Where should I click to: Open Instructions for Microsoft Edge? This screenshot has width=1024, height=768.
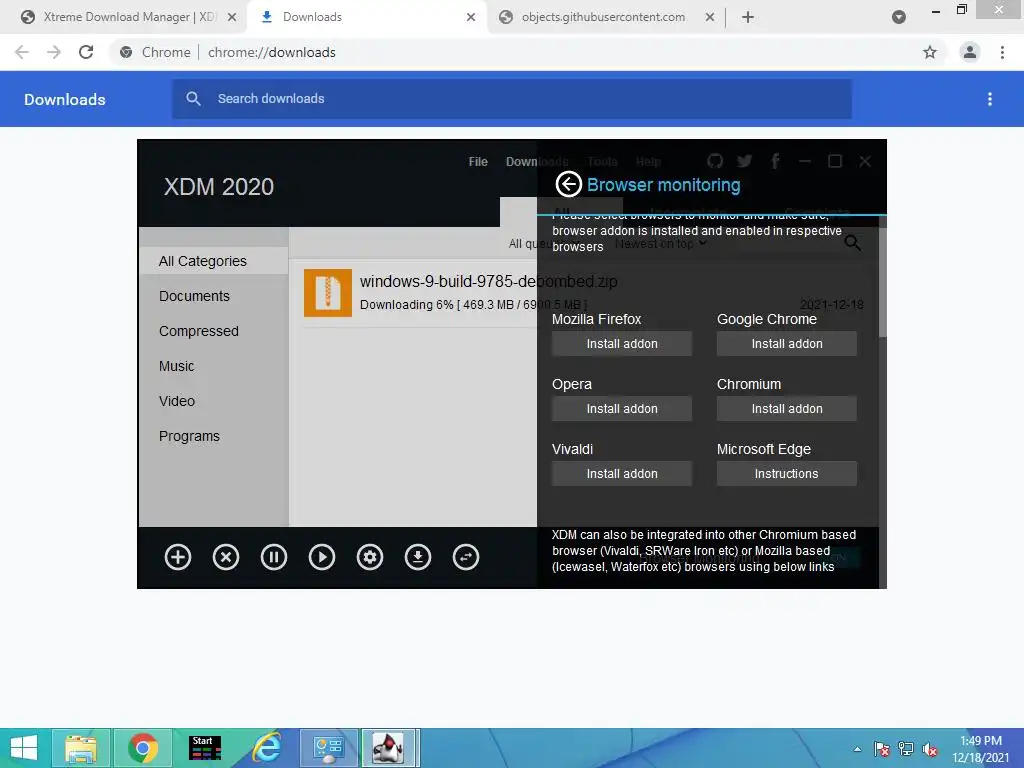[787, 473]
